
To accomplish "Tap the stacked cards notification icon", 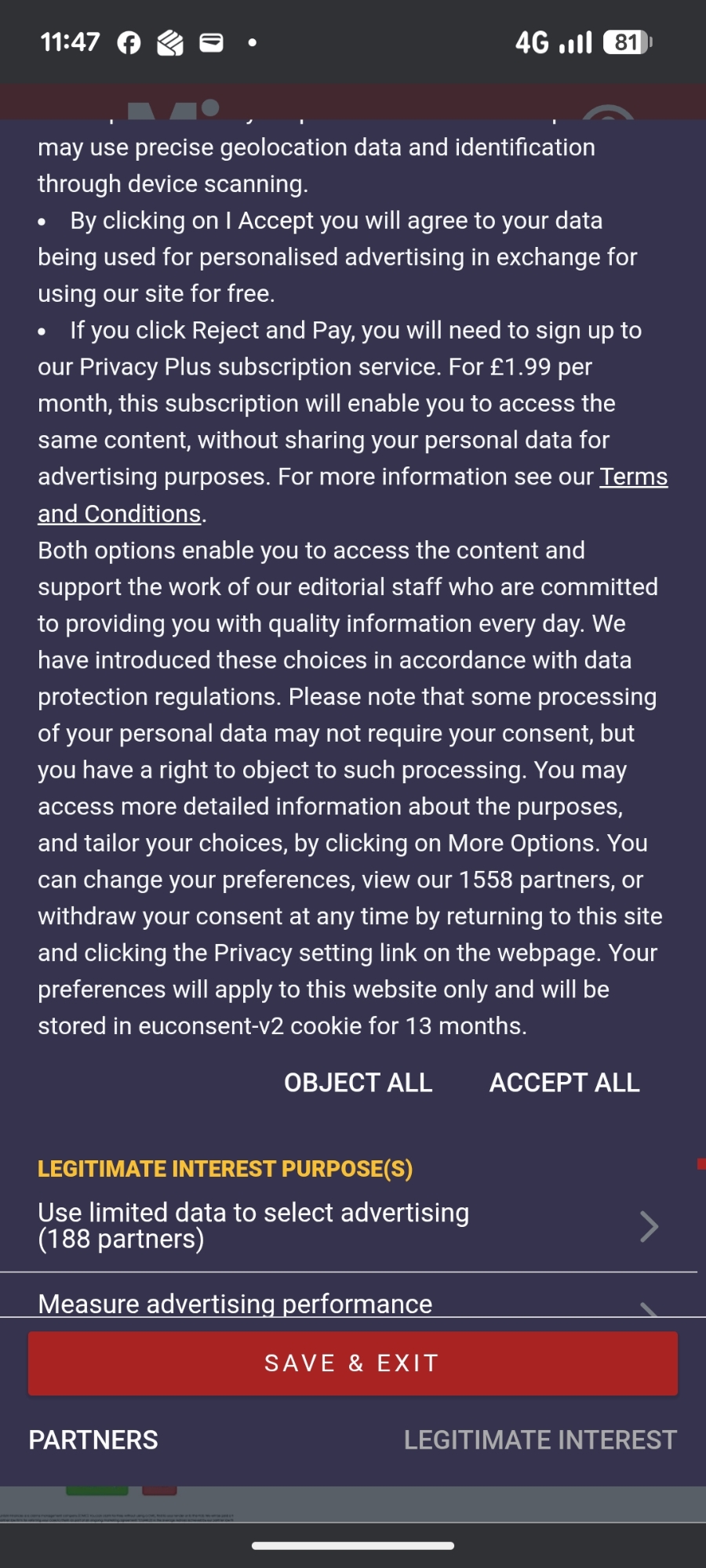I will pyautogui.click(x=170, y=42).
